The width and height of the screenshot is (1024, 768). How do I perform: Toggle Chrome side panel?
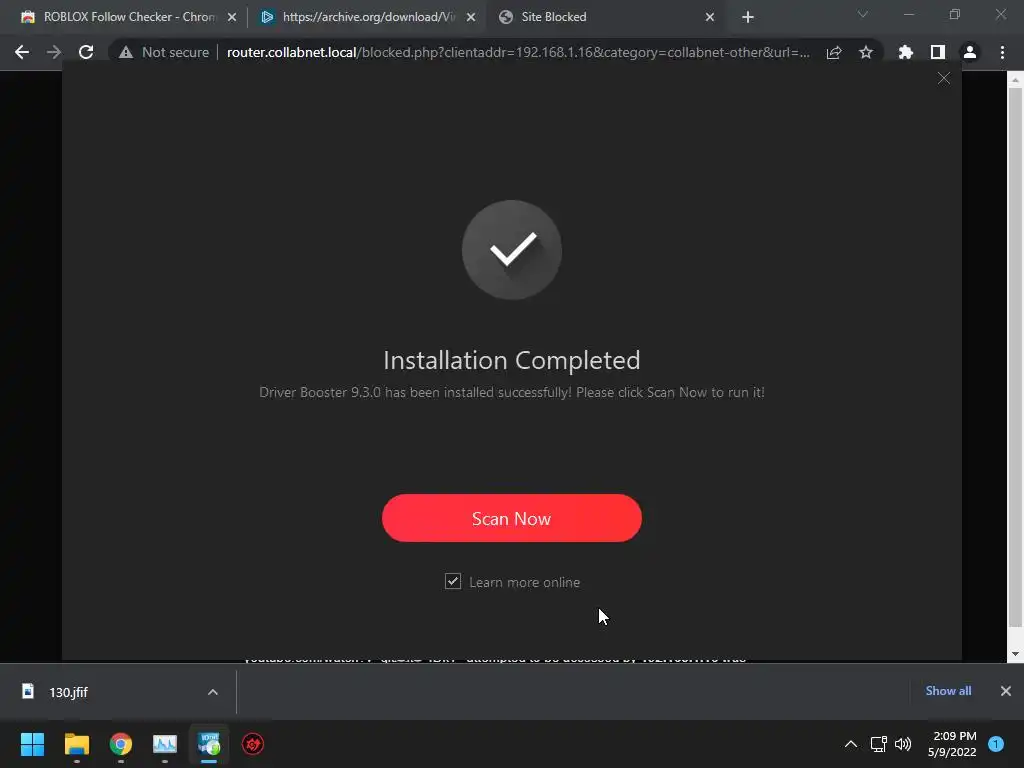[938, 52]
